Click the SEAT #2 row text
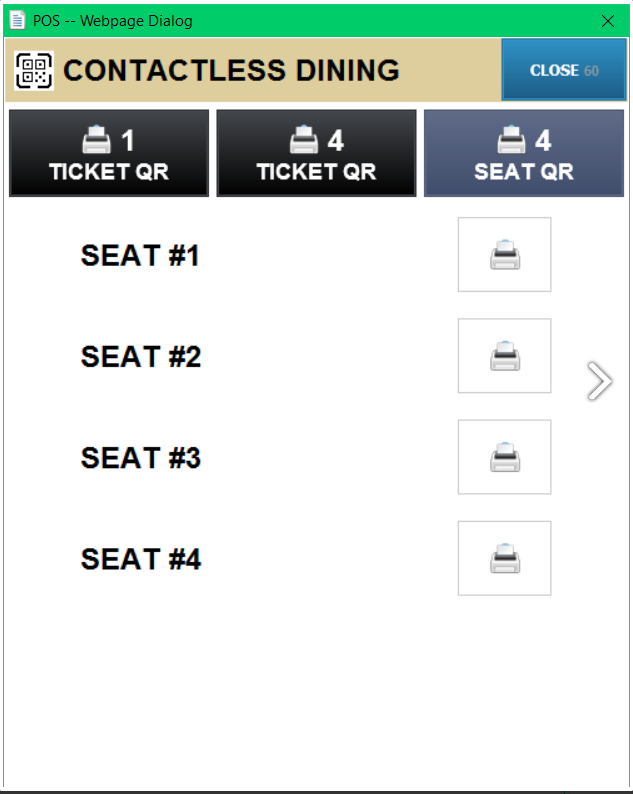 tap(140, 357)
